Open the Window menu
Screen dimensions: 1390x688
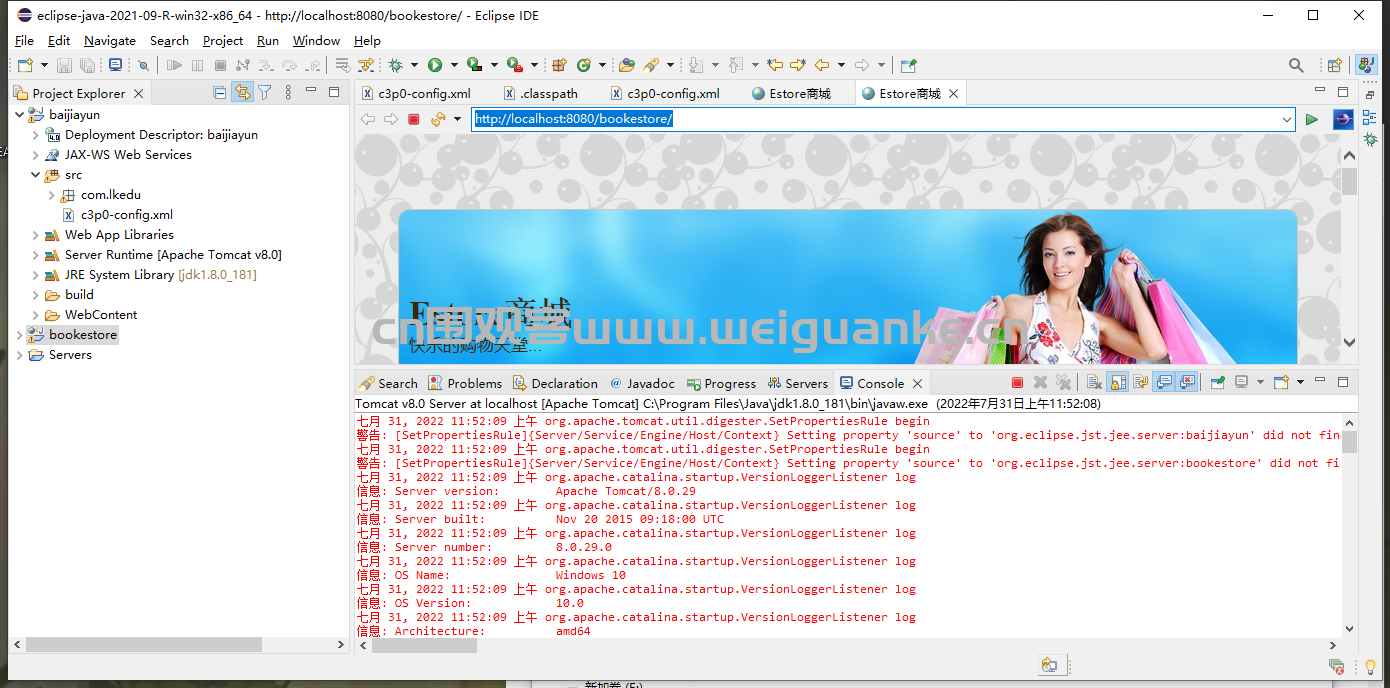317,41
